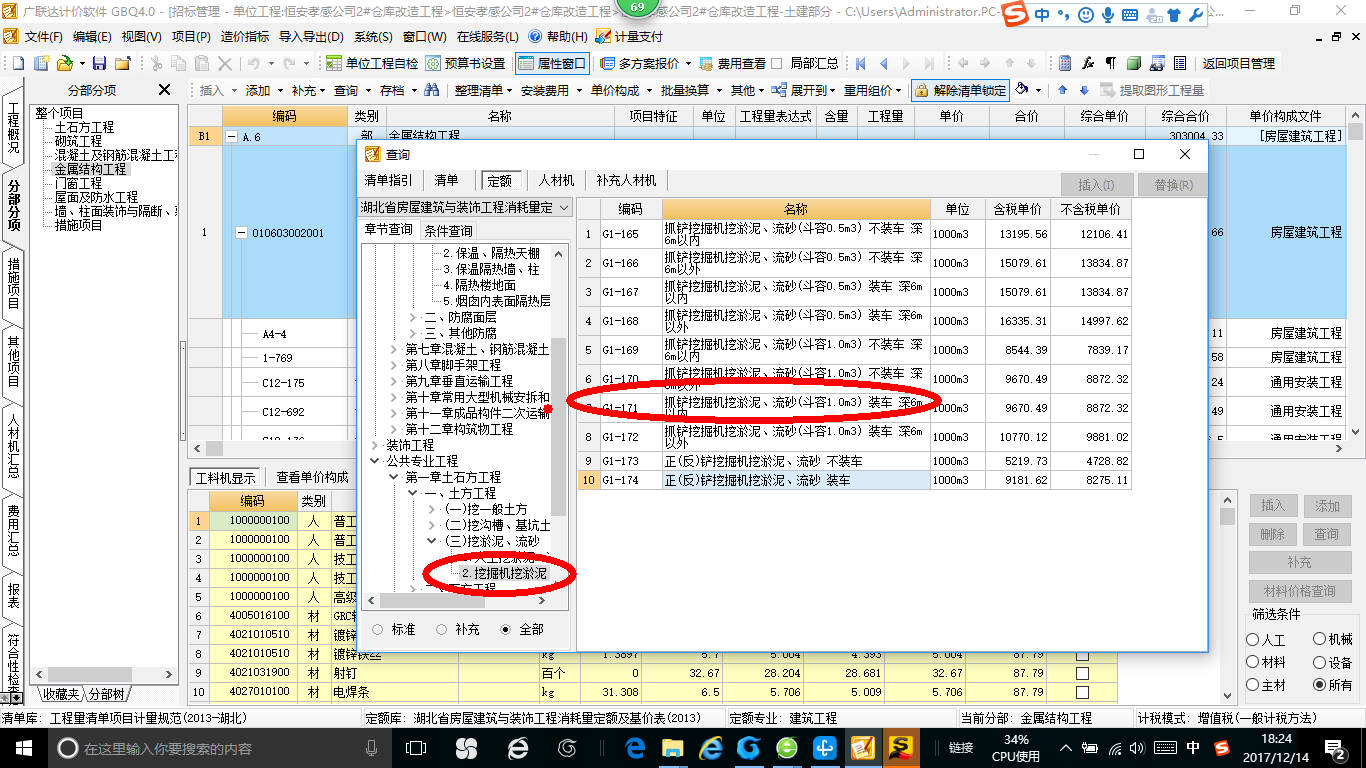The width and height of the screenshot is (1366, 768).
Task: Switch to 清单指引 tab in query dialog
Action: [x=388, y=181]
